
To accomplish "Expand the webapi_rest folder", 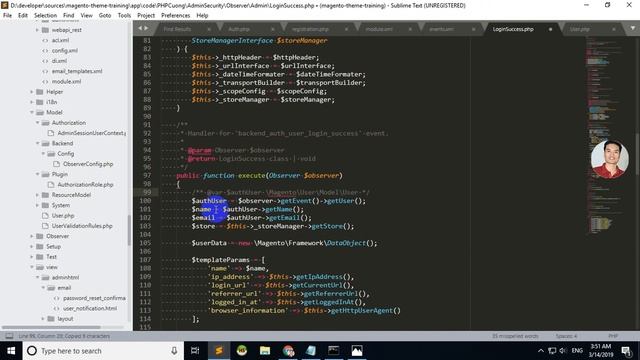I will click(x=37, y=30).
